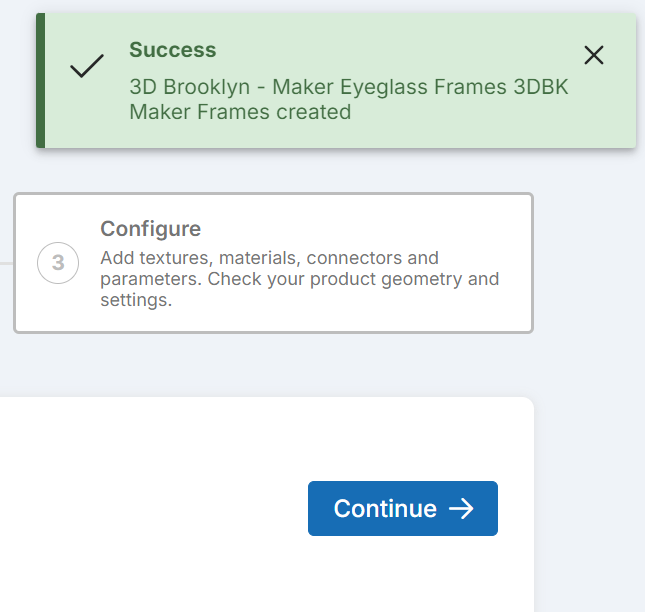Click the "Continue" label text

[385, 509]
